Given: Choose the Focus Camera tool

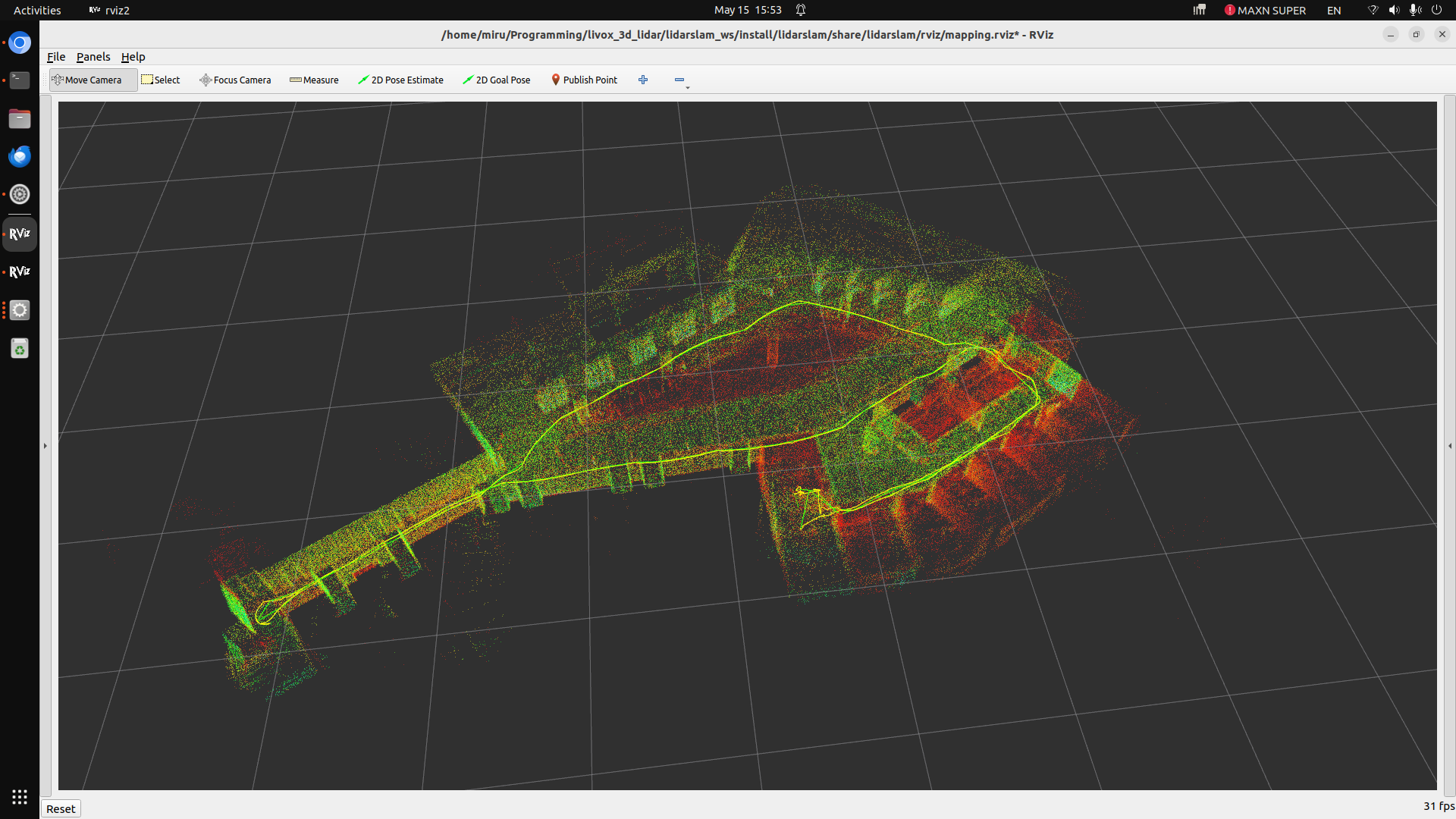Looking at the screenshot, I should click(x=235, y=80).
